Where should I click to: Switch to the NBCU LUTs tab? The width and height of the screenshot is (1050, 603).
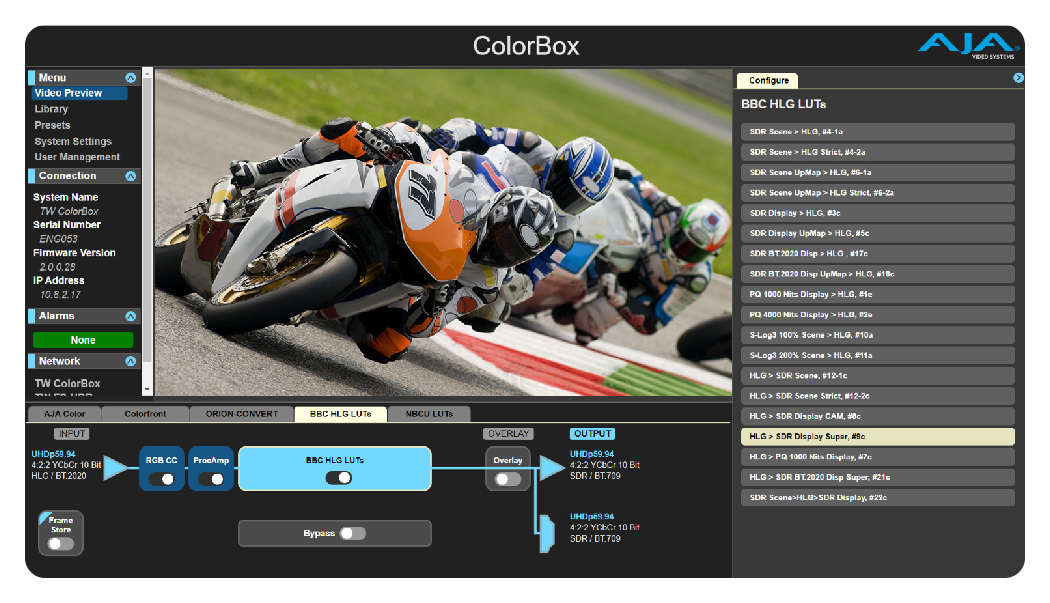click(x=429, y=414)
